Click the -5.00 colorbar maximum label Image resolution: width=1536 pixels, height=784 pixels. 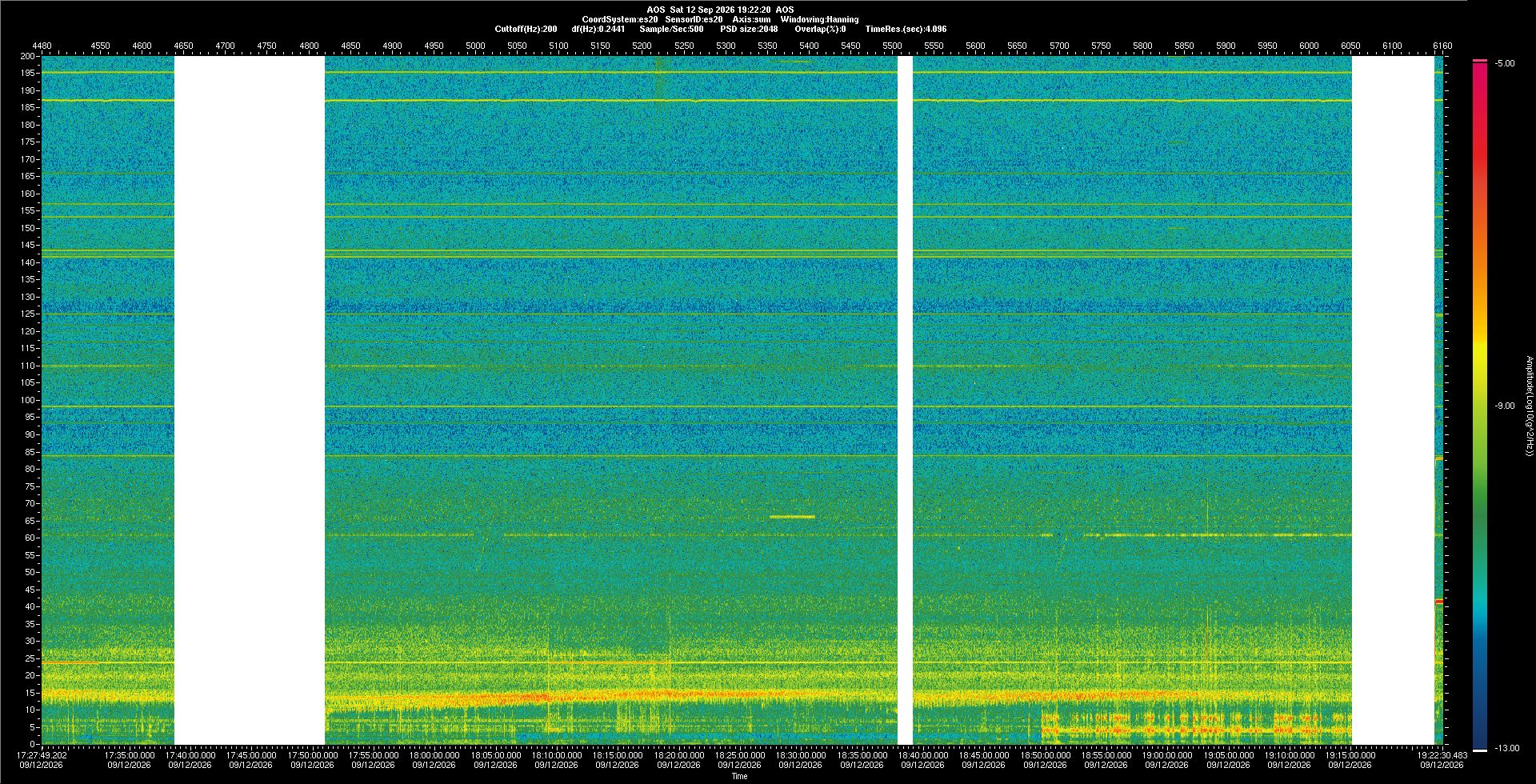(x=1505, y=63)
